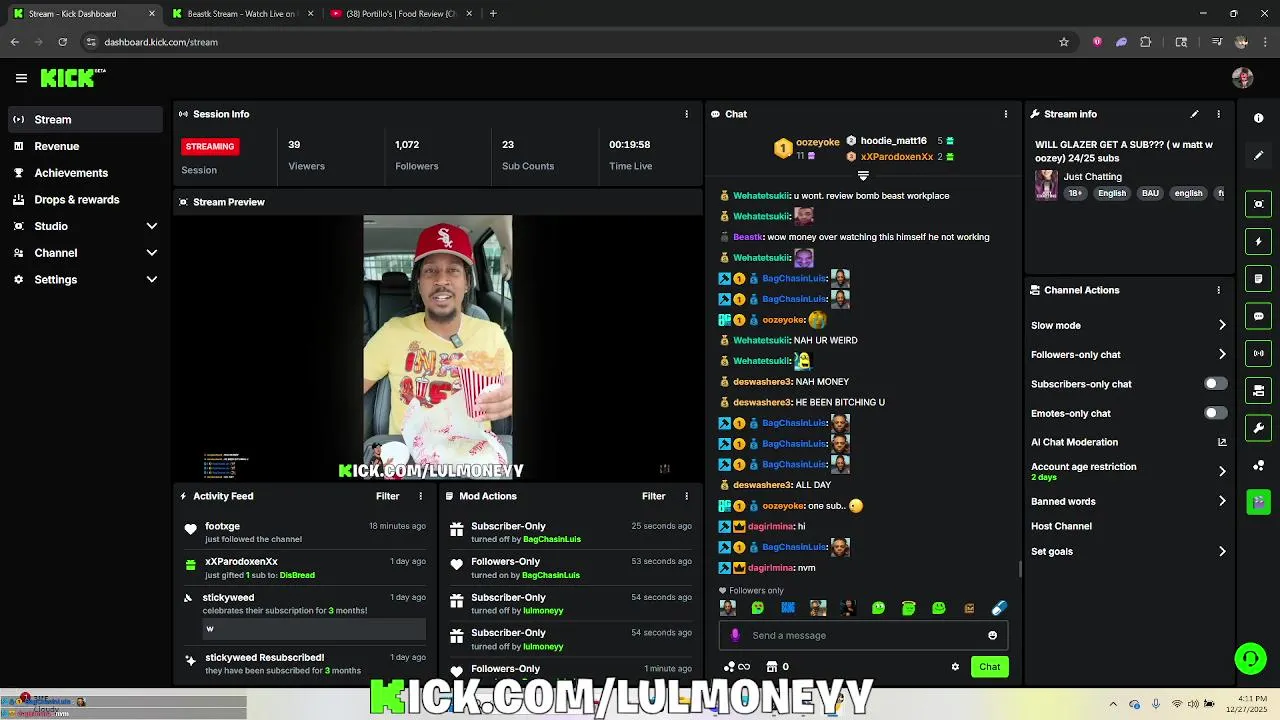The width and height of the screenshot is (1280, 720).
Task: Click the green Chat send button
Action: coord(989,667)
